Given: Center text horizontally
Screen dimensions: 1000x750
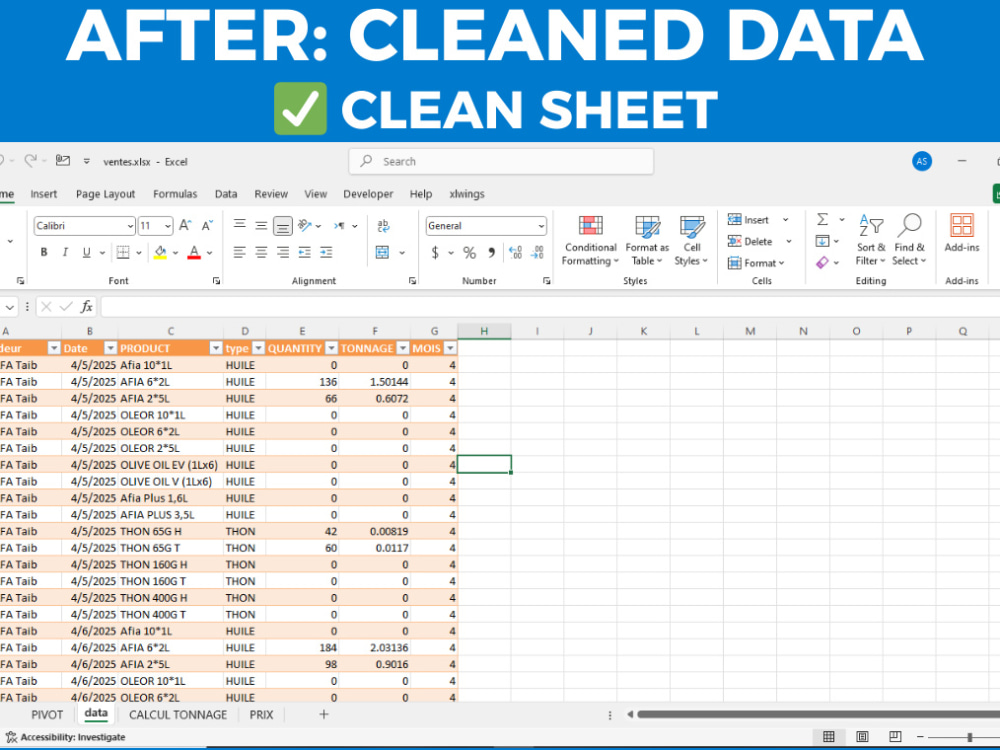Looking at the screenshot, I should tap(261, 253).
